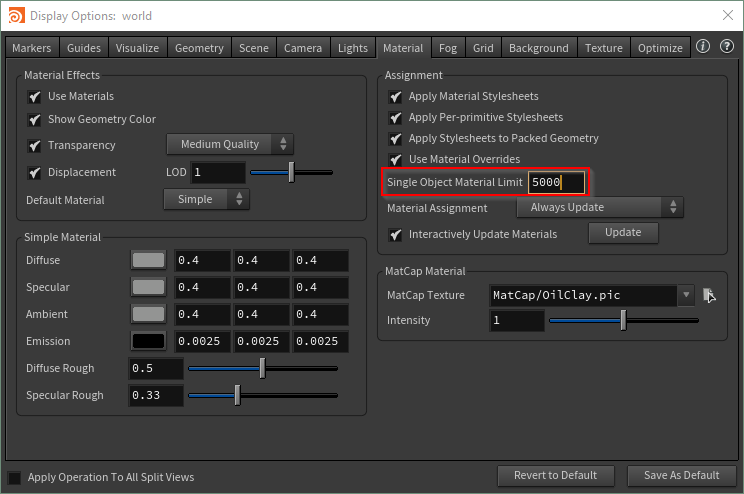The height and width of the screenshot is (494, 744).
Task: Toggle Show Geometry Color checkbox
Action: (35, 120)
